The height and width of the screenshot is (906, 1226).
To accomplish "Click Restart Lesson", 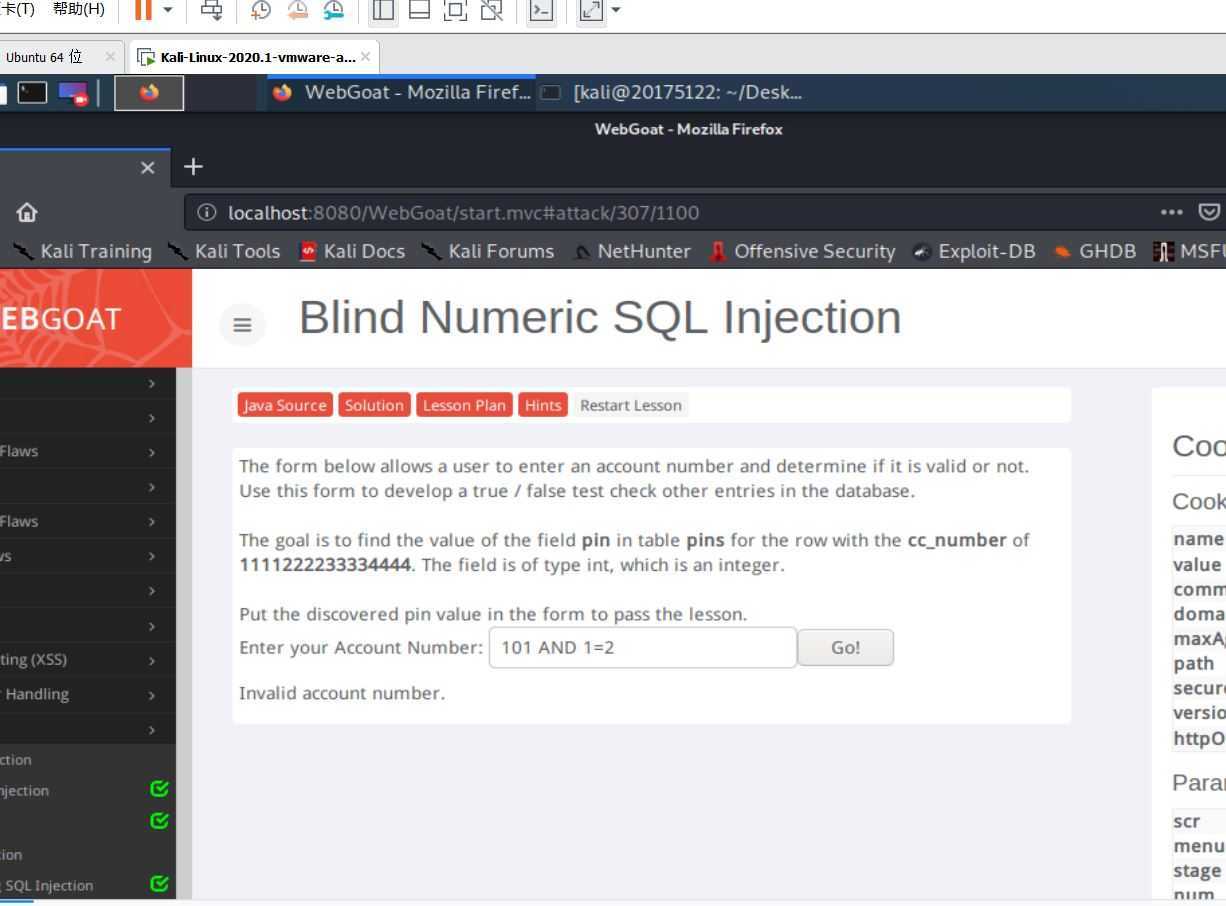I will 631,405.
